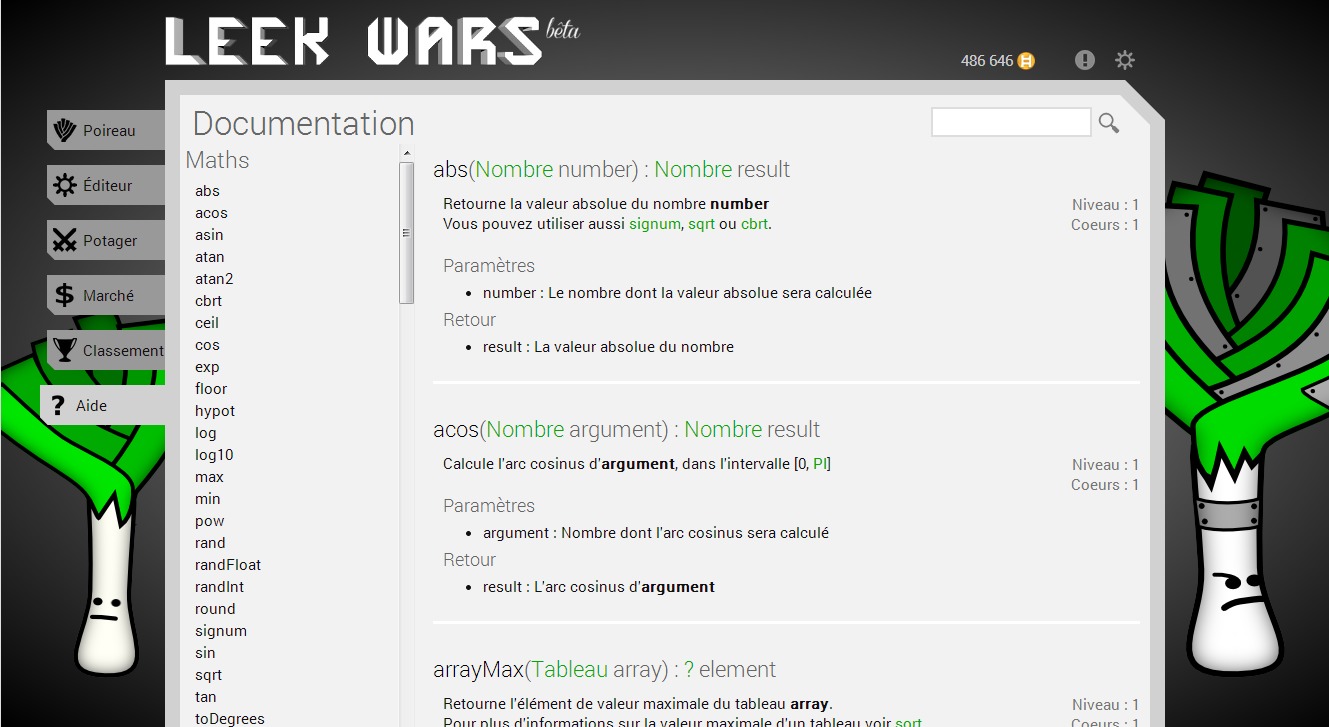
Task: Click the Leek Wars logo
Action: click(x=355, y=42)
